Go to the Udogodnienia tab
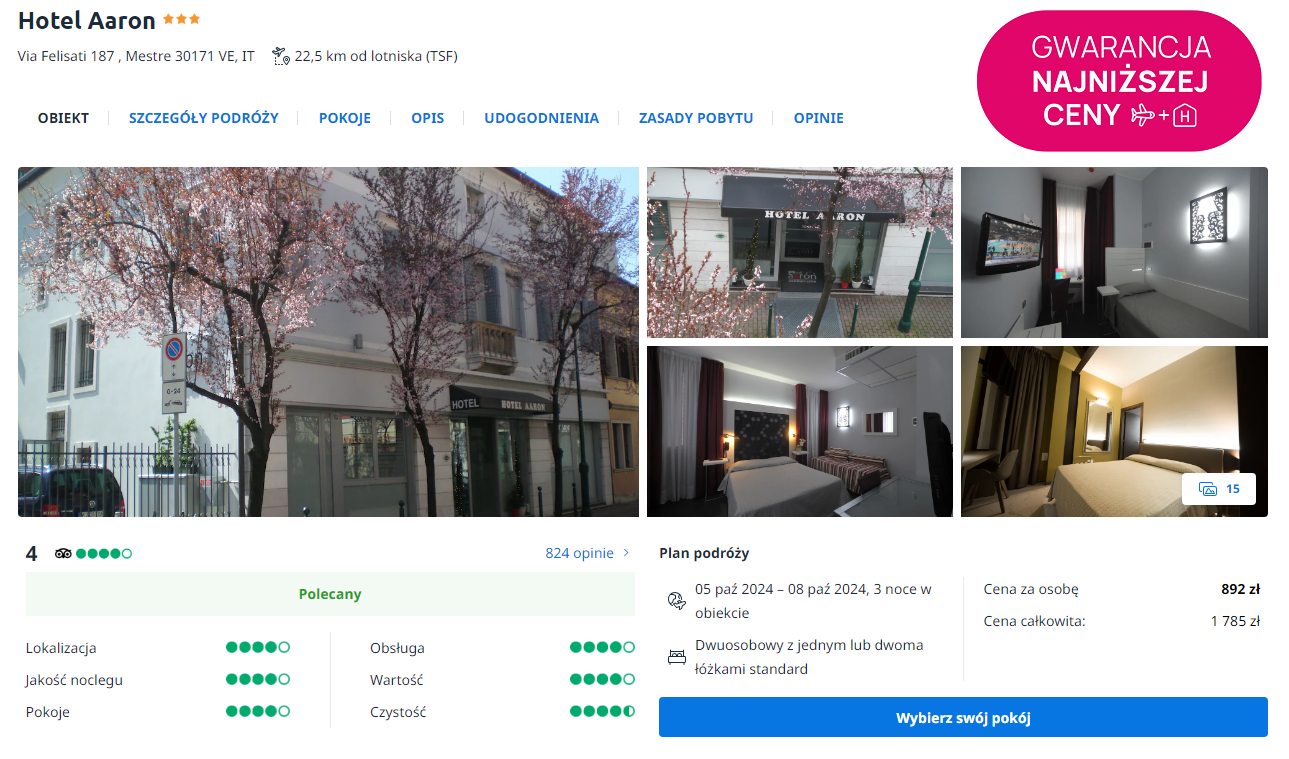Screen dimensions: 1289x759 pos(541,118)
